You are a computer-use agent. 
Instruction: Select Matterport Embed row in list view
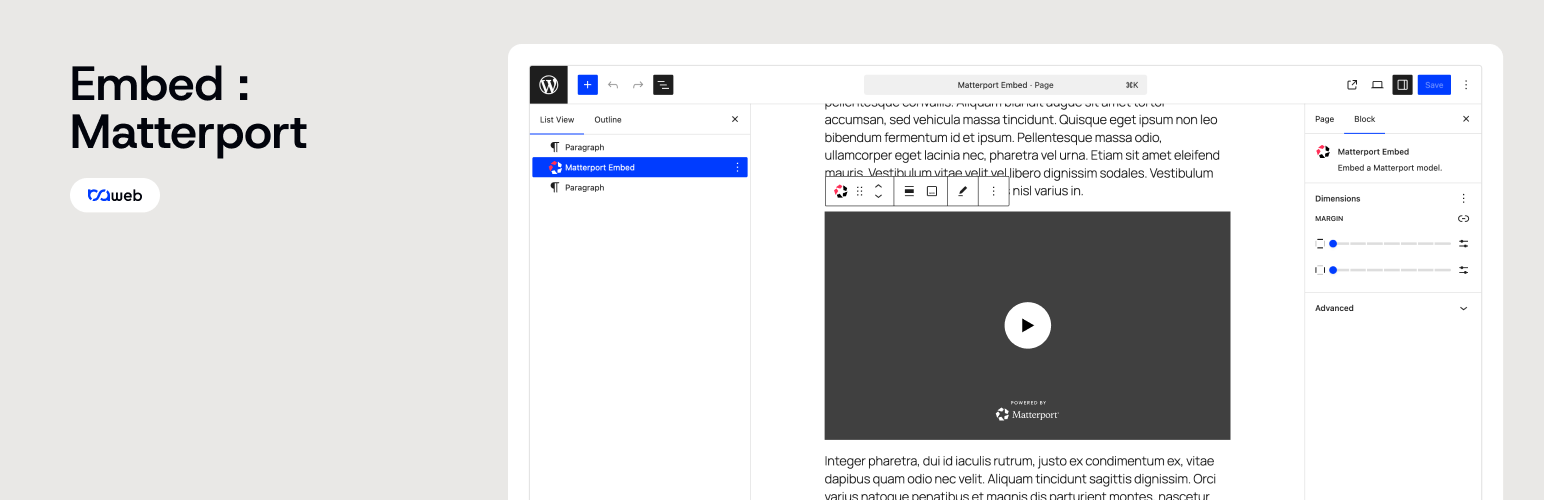(640, 167)
